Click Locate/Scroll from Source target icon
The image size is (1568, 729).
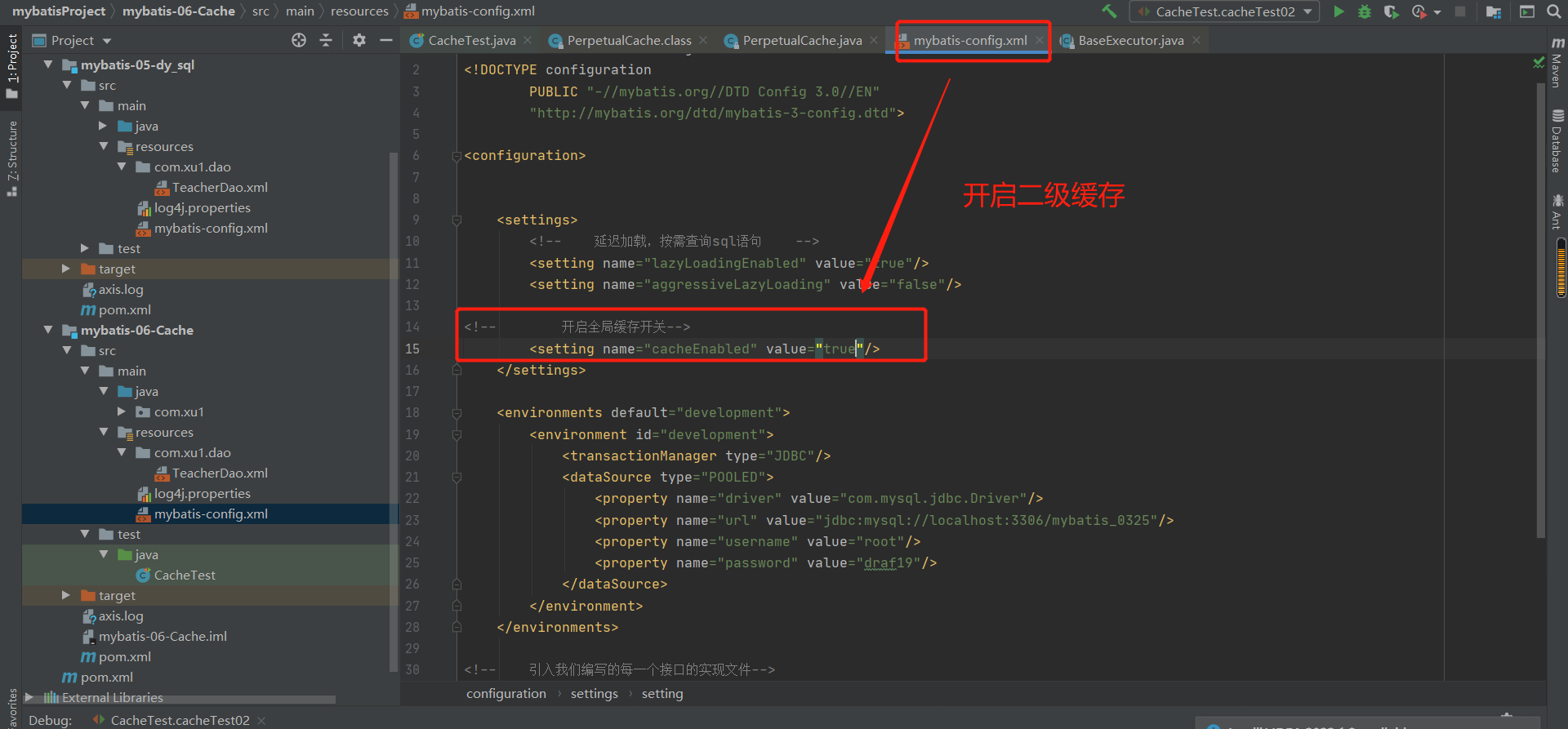pyautogui.click(x=299, y=40)
